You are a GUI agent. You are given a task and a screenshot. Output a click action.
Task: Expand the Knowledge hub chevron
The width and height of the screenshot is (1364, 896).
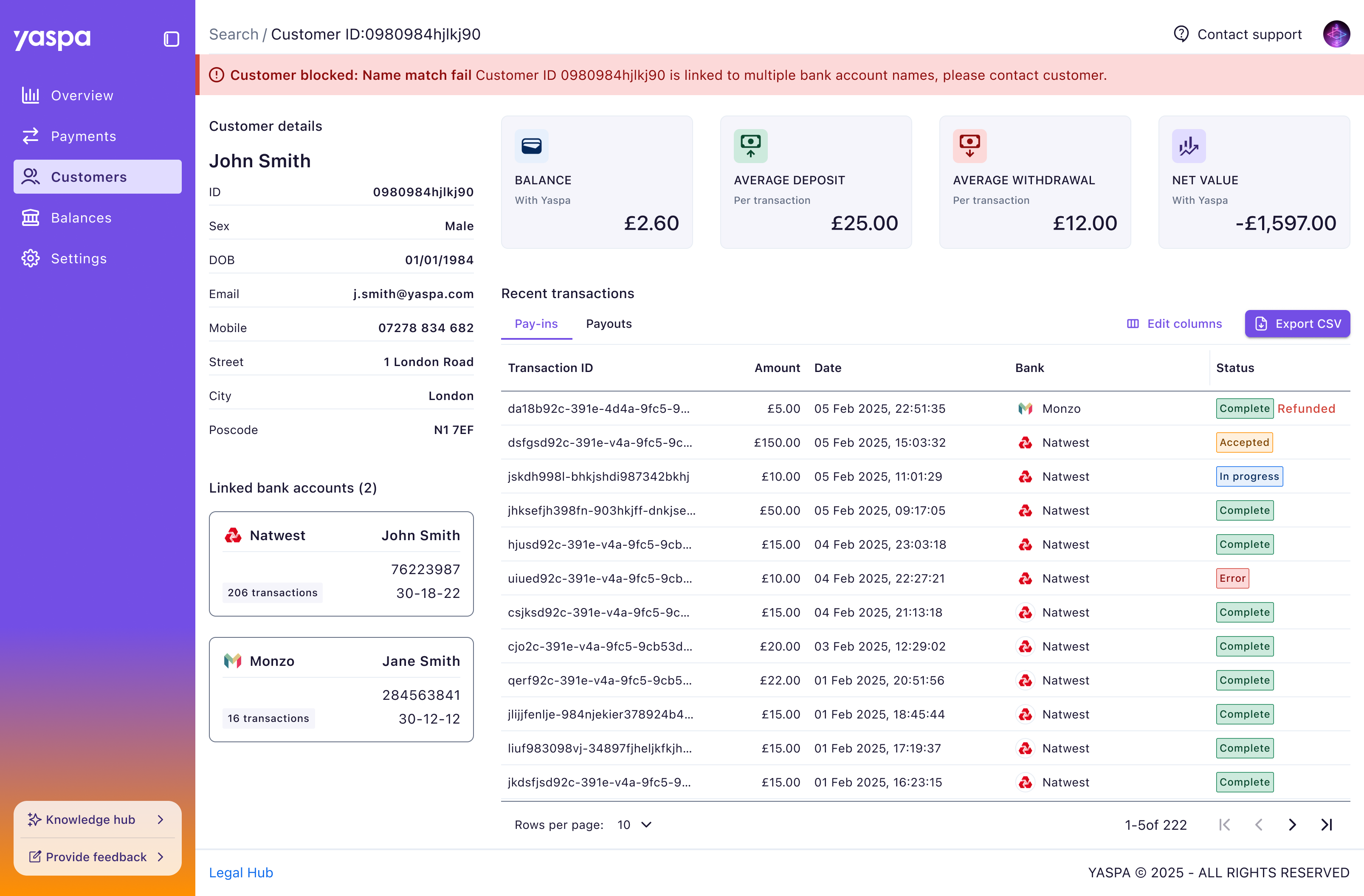click(x=161, y=819)
